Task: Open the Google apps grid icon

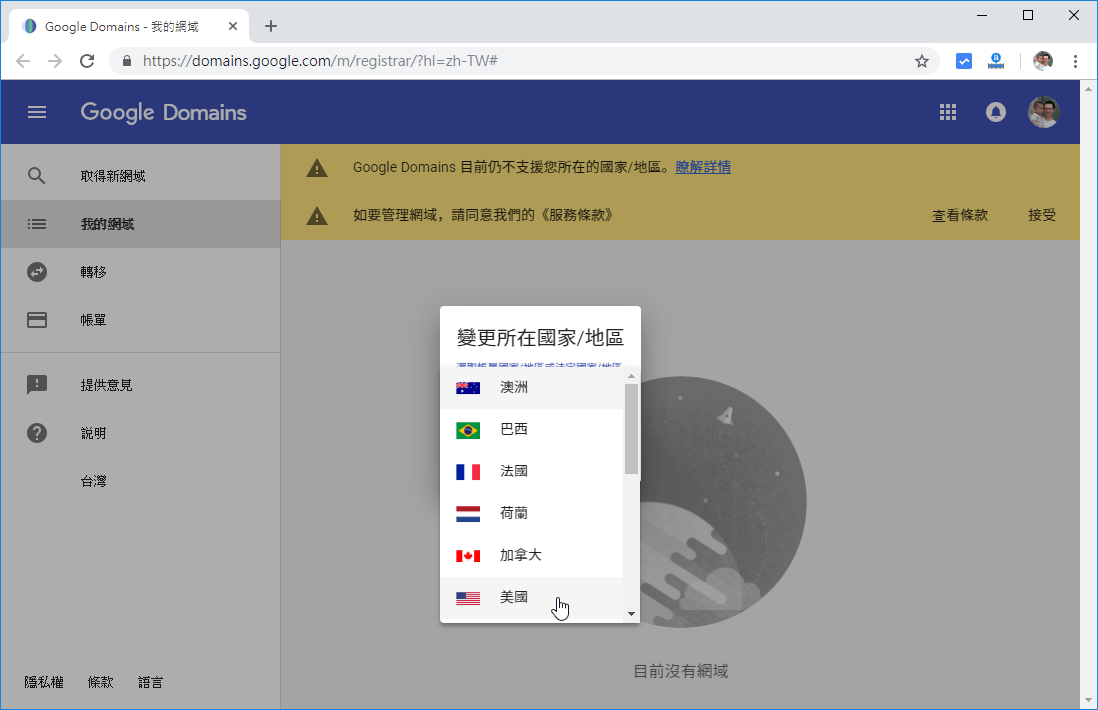Action: coord(947,112)
